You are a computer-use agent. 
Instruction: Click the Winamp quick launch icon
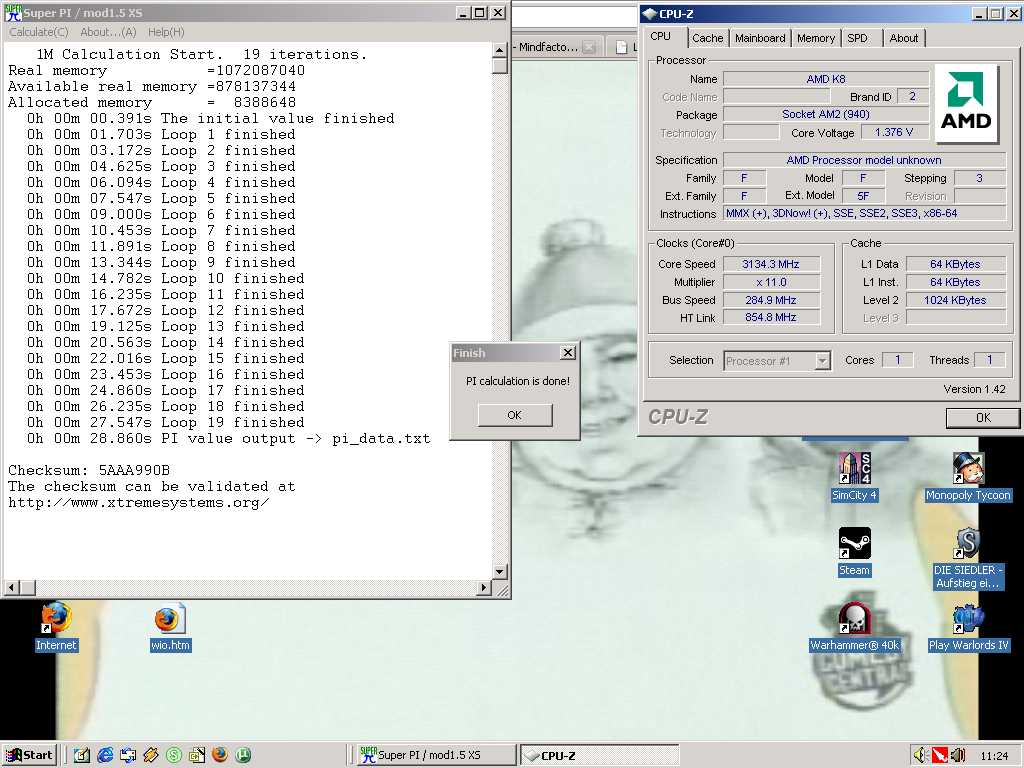[x=150, y=755]
